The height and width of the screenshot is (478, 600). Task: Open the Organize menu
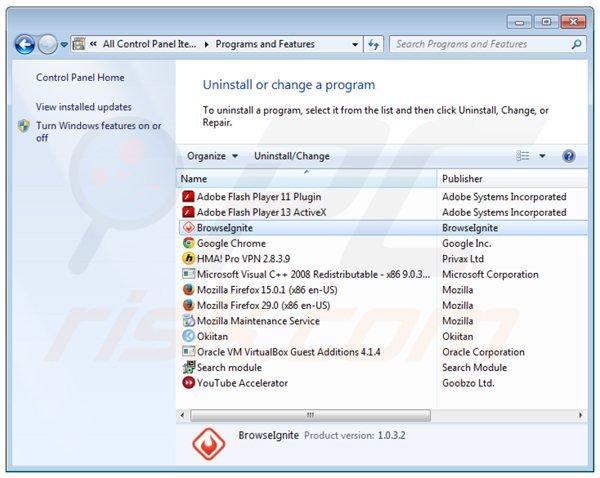click(x=212, y=156)
